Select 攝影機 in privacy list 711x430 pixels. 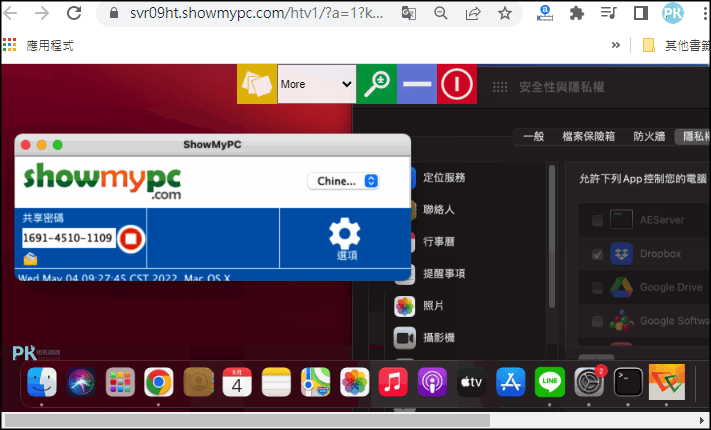coord(438,337)
